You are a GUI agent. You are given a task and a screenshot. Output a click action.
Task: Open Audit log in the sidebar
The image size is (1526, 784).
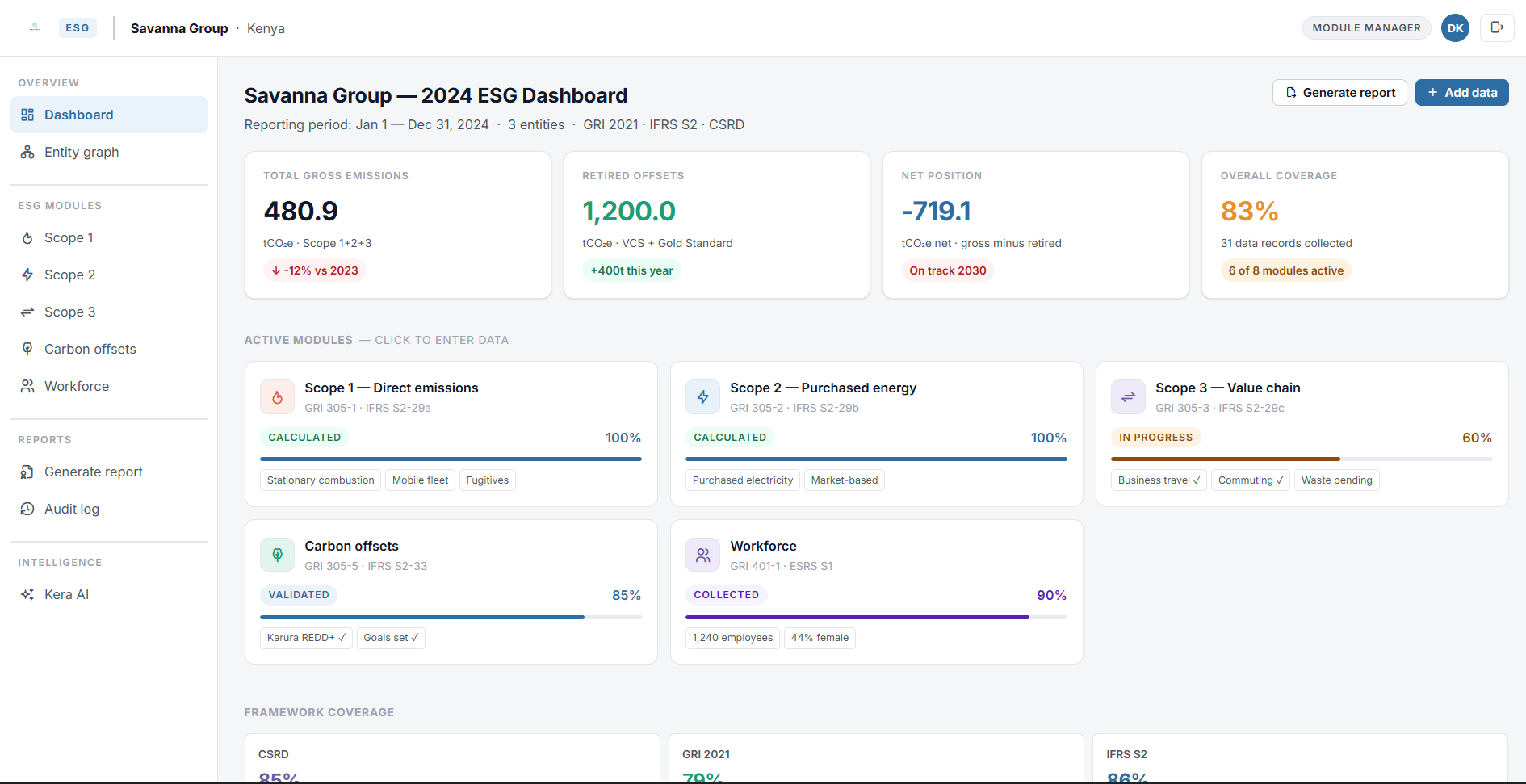(109, 509)
